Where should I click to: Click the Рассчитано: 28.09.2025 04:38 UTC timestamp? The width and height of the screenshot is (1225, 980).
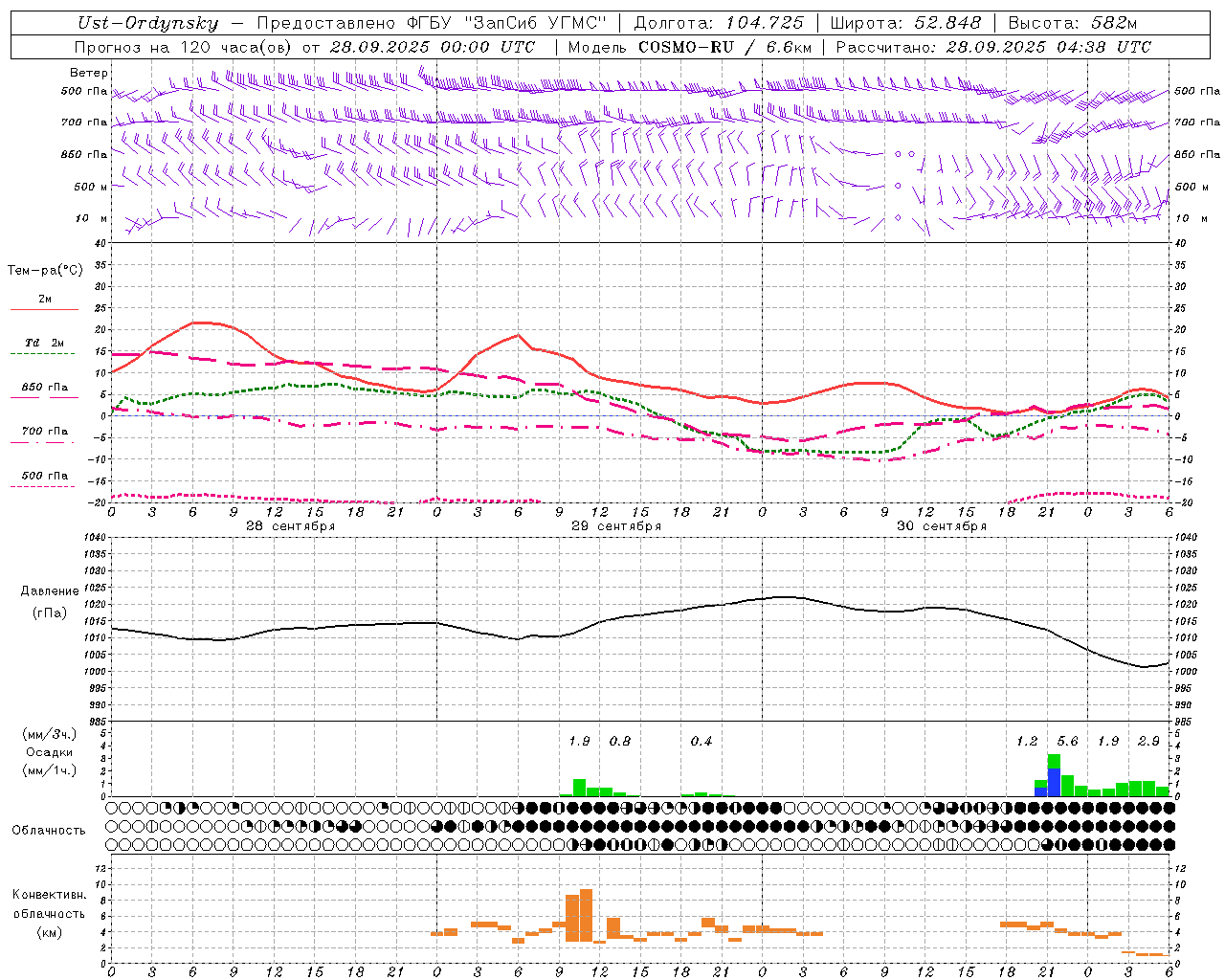(993, 47)
